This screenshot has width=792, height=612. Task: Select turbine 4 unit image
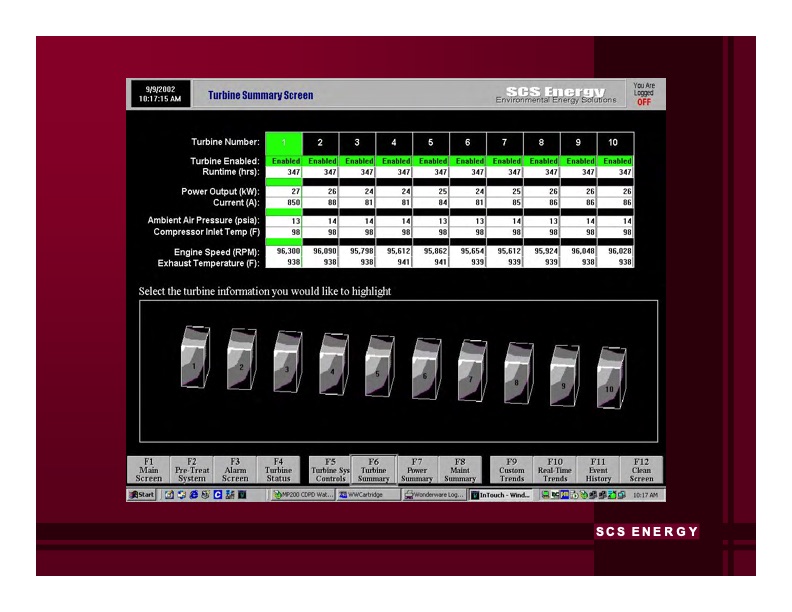coord(333,364)
